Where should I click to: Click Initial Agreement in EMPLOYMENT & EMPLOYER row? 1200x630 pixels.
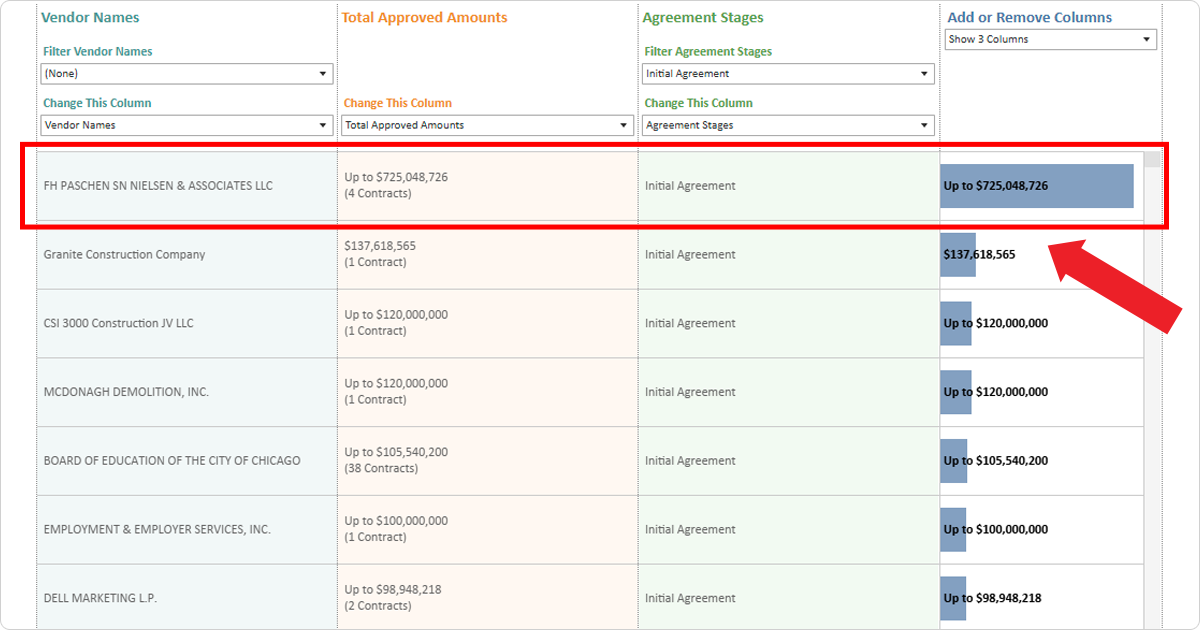(x=690, y=530)
